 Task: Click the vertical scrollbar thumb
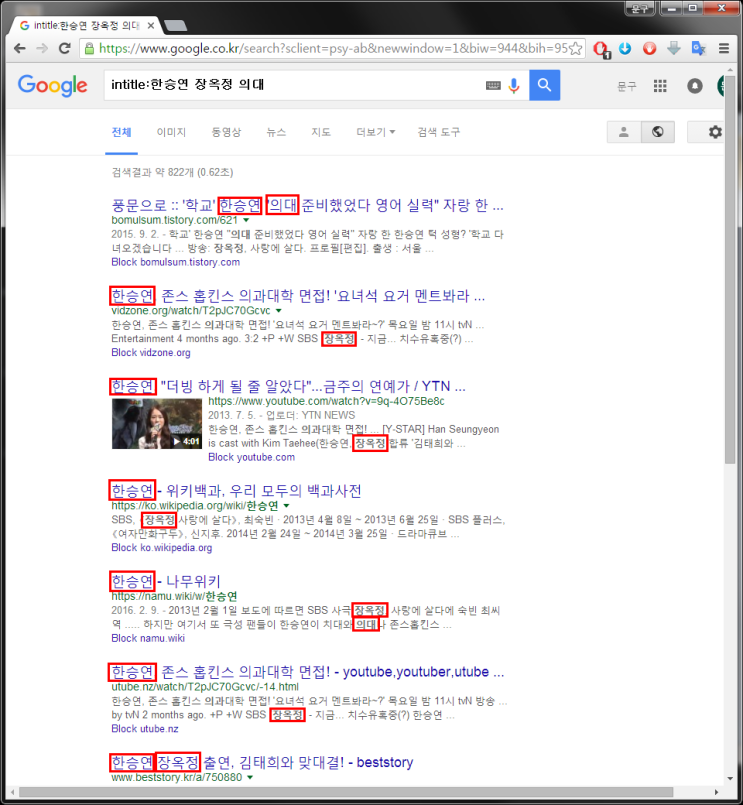730,270
